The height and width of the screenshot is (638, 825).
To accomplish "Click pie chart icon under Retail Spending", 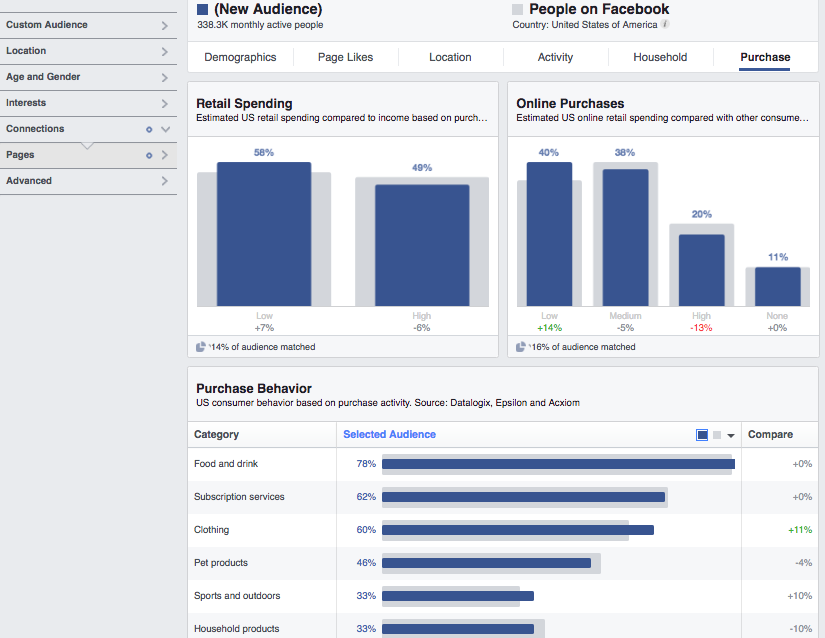I will (201, 347).
